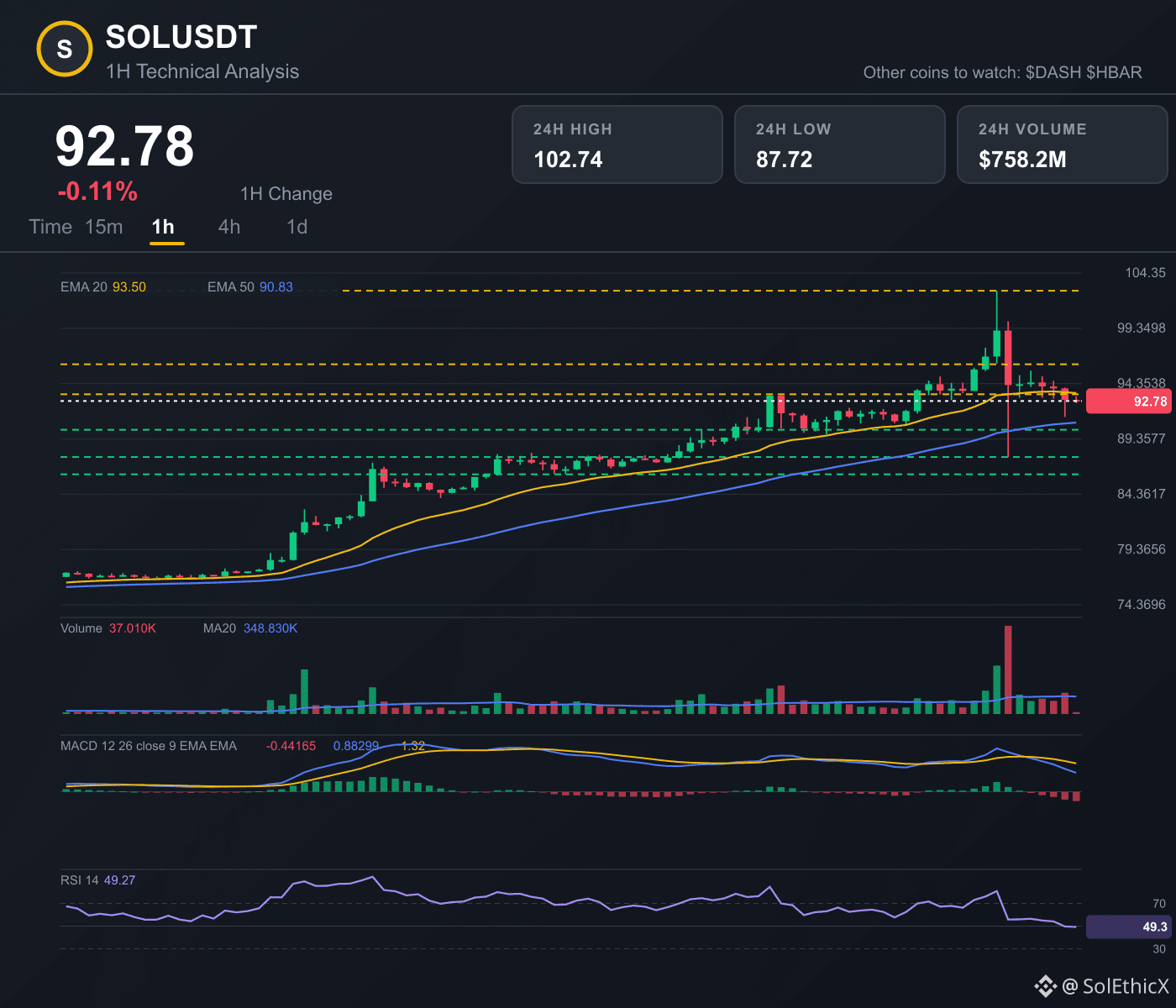Click the EMA 50 legend value 90.83
The height and width of the screenshot is (1008, 1176).
point(276,287)
